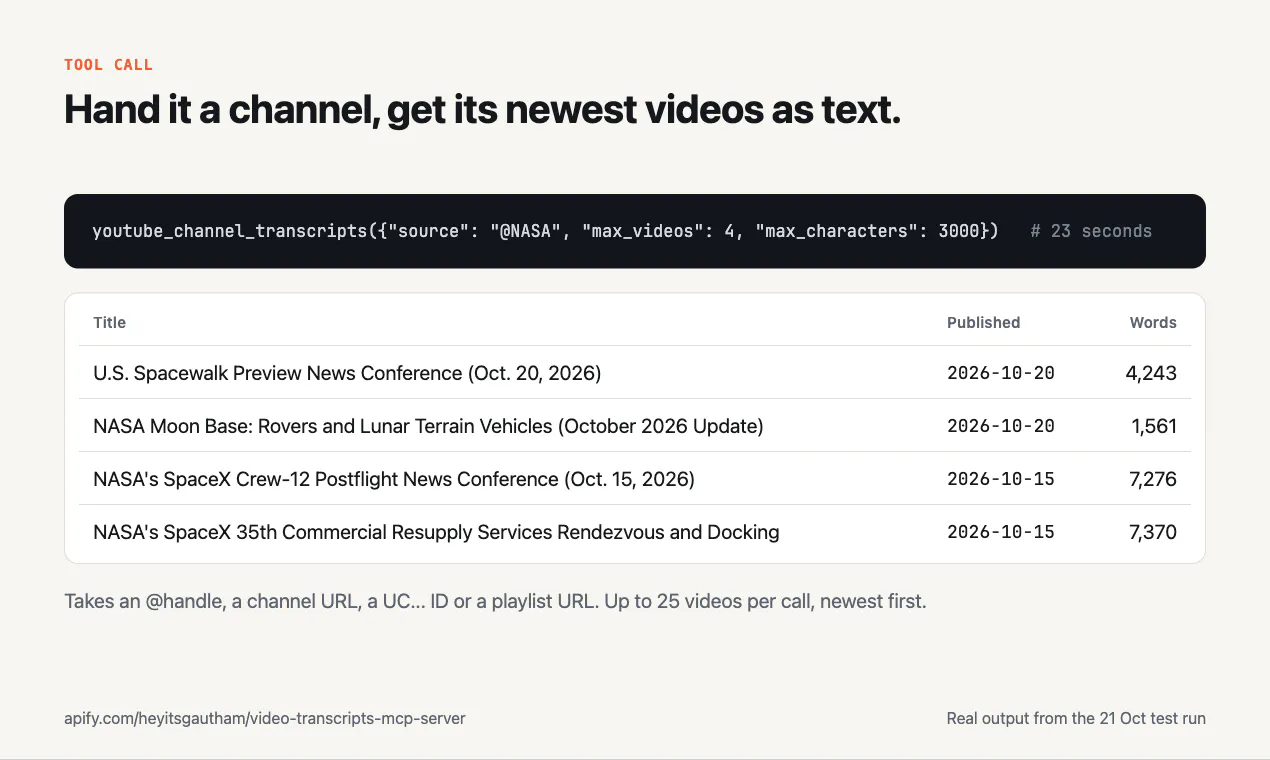This screenshot has width=1270, height=760.
Task: Click the headline about newest videos as text
Action: (482, 109)
